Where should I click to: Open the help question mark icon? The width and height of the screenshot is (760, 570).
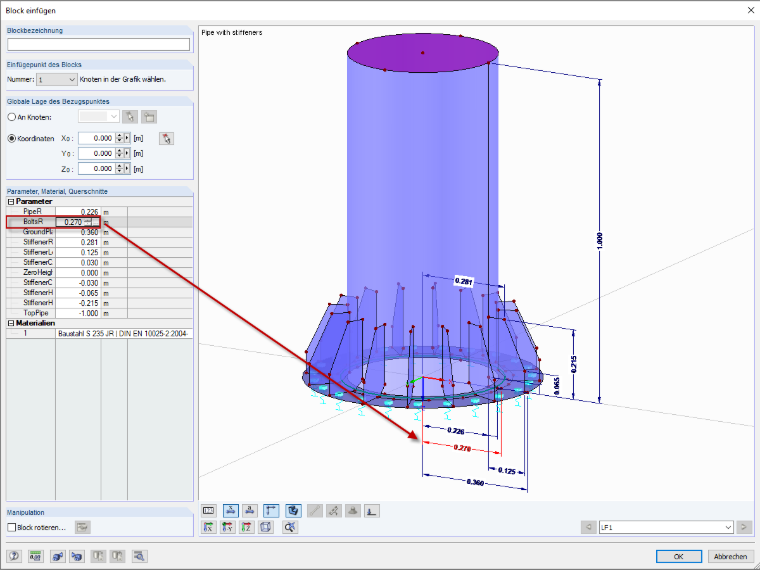(x=15, y=556)
